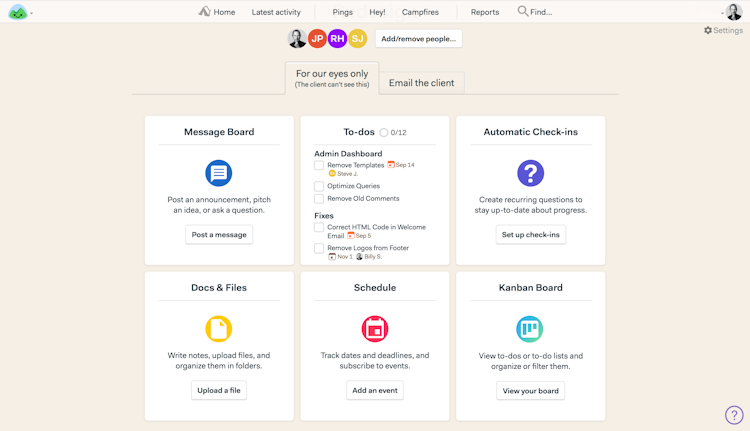The width and height of the screenshot is (750, 431).
Task: Check off the Optimize Queries to-do
Action: pos(319,186)
